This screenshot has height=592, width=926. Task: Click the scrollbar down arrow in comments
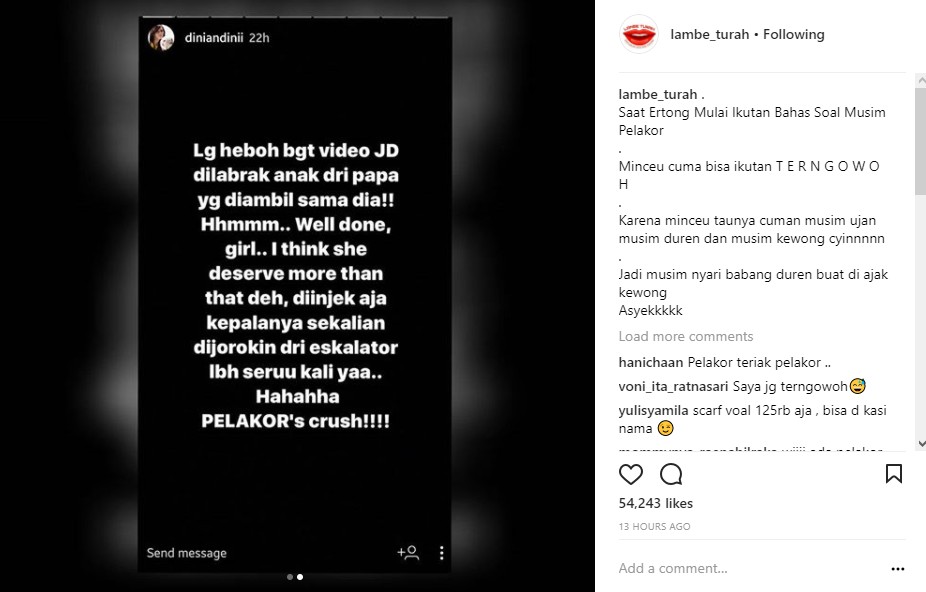(921, 444)
